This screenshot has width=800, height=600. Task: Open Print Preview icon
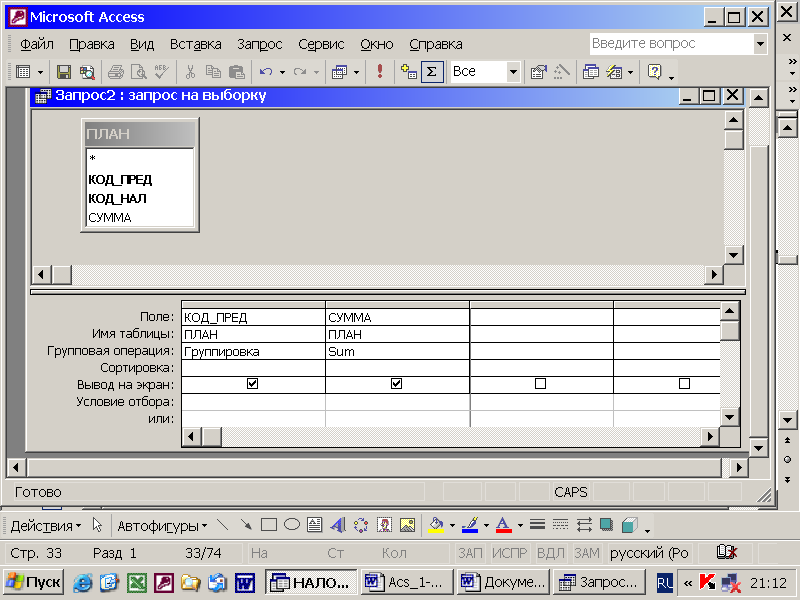(139, 72)
